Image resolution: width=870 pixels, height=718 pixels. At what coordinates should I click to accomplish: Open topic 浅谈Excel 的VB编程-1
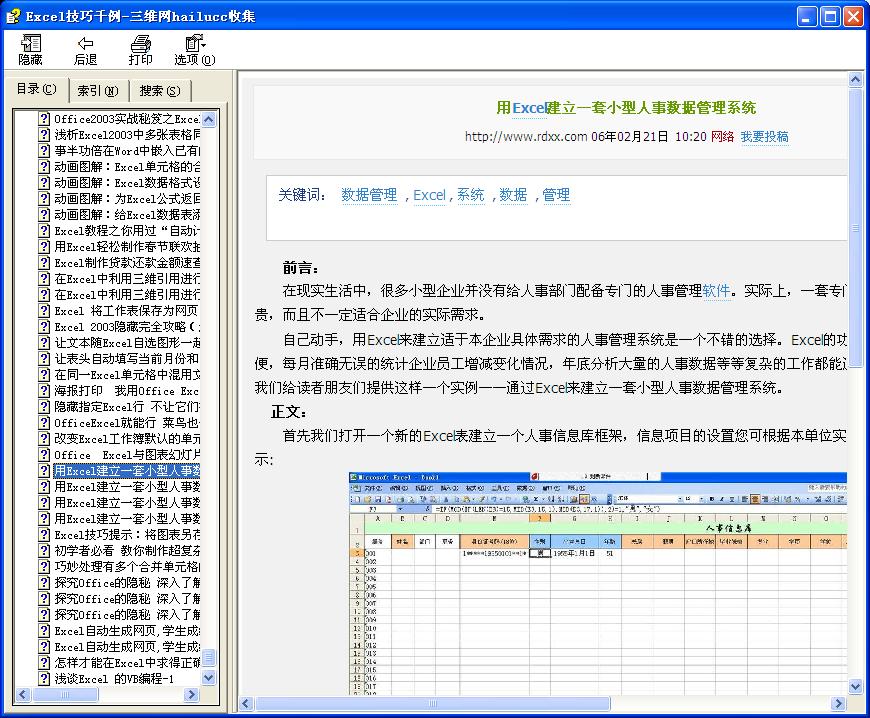click(114, 679)
